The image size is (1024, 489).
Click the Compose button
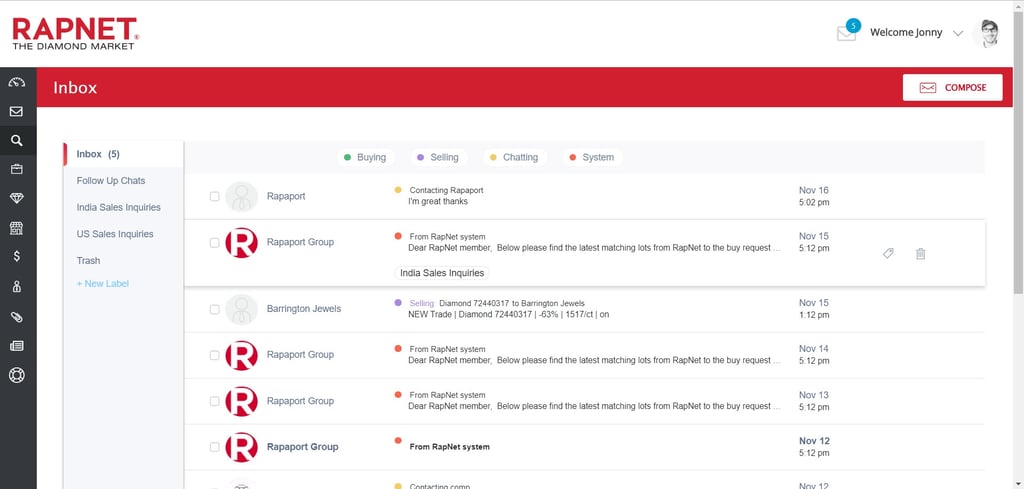[952, 87]
